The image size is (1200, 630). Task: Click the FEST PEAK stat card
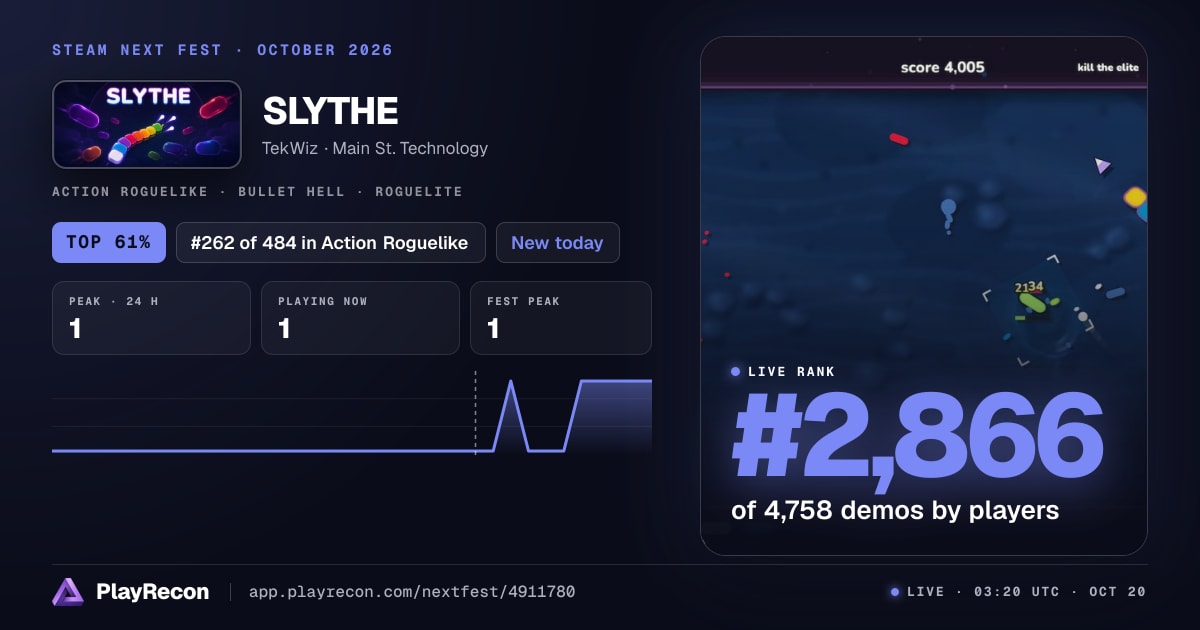pos(561,318)
